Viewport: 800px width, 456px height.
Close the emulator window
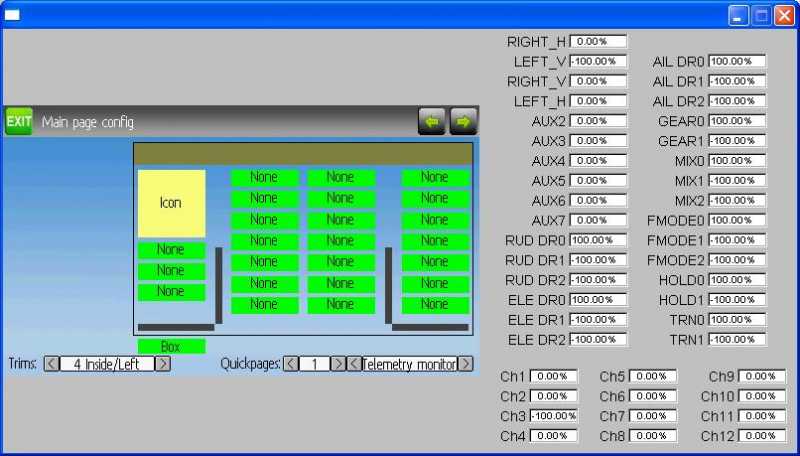coord(784,16)
